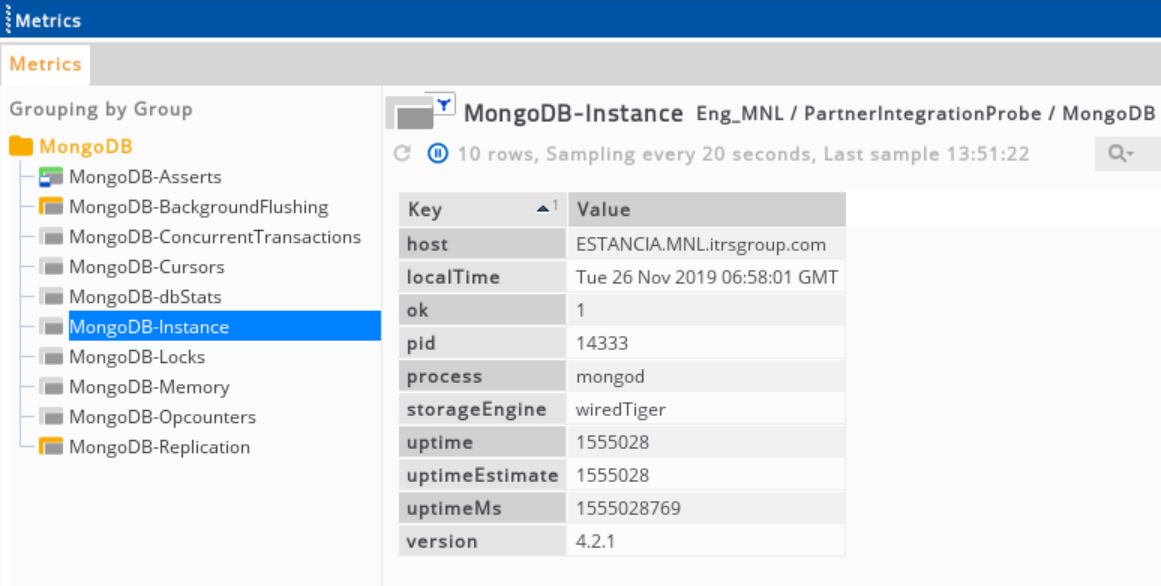Click the MongoDB-BackgroundFlushing orange icon

pos(50,208)
